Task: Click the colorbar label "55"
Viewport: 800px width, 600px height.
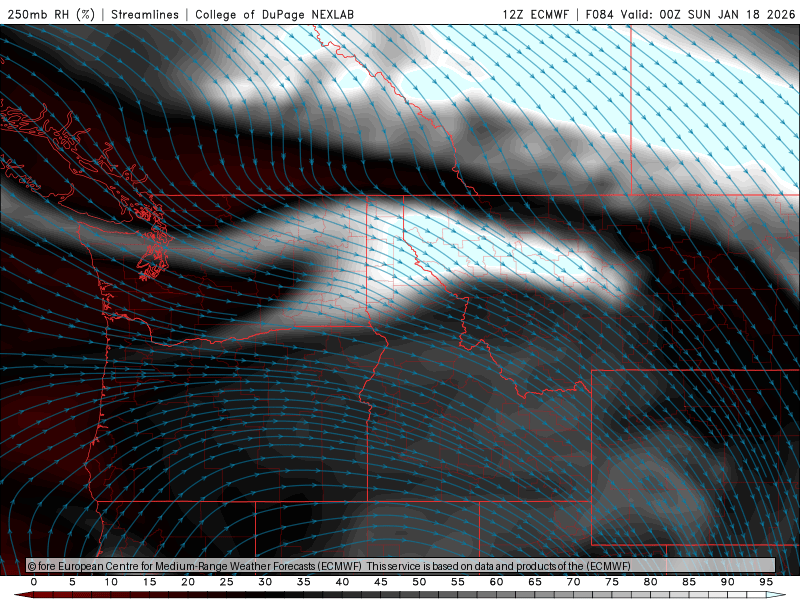Action: click(x=458, y=582)
